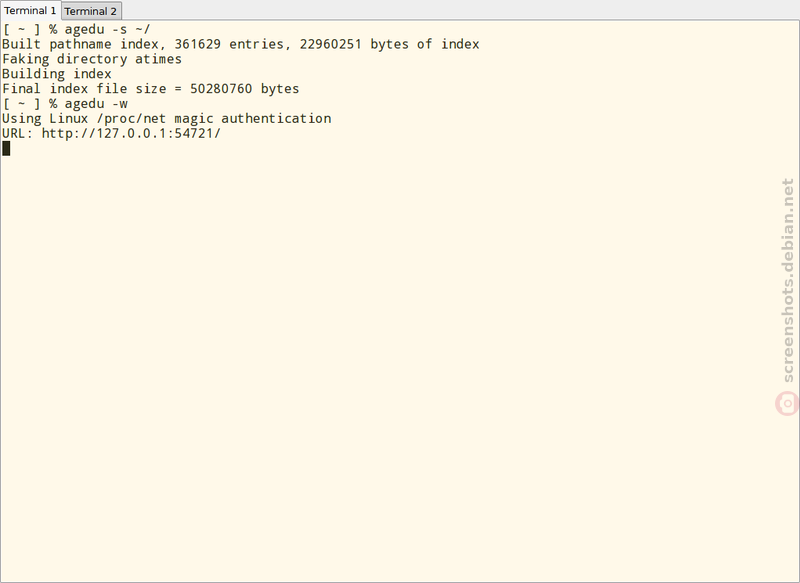The width and height of the screenshot is (800, 583).
Task: Click the 'agedu -s ~/' command line
Action: [76, 30]
